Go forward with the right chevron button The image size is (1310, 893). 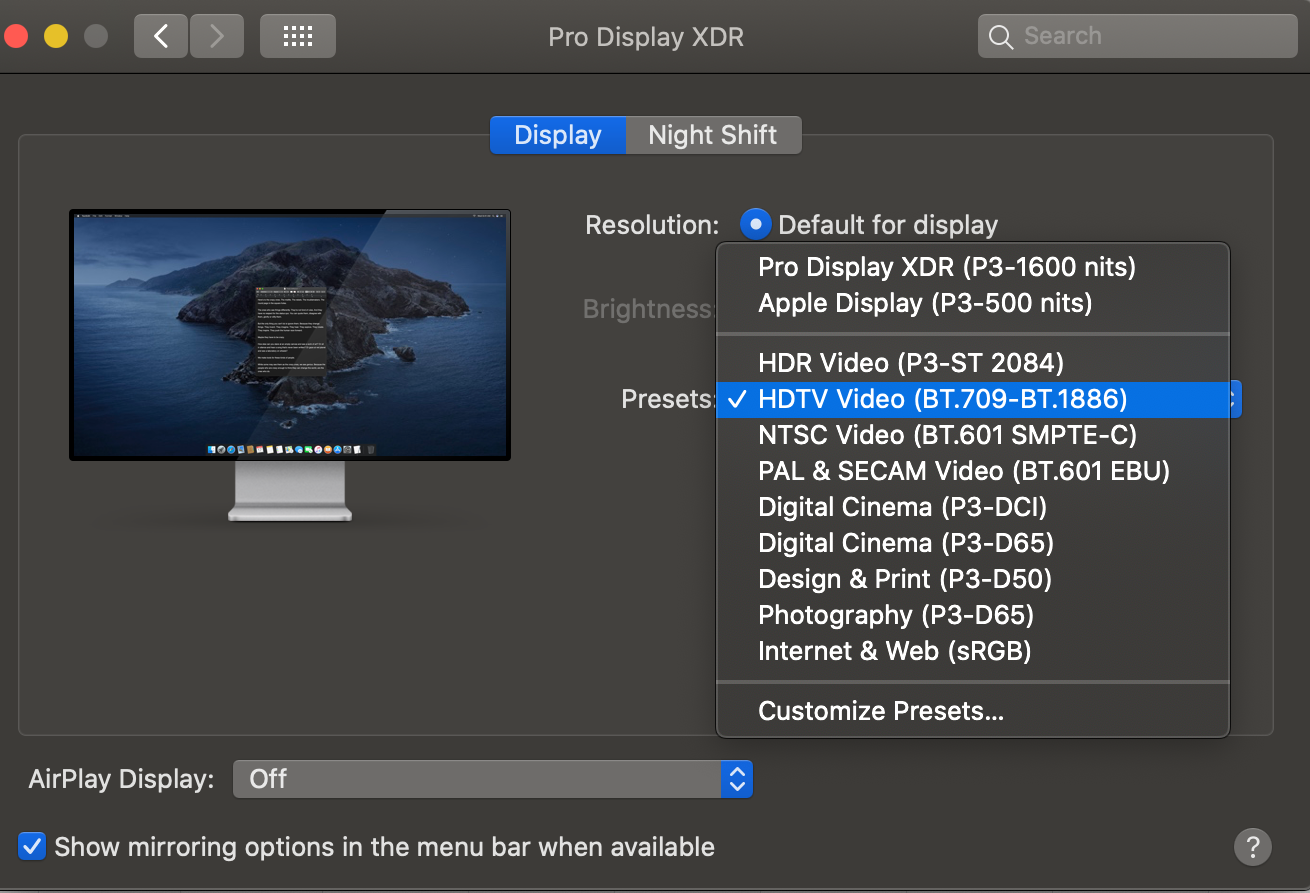217,37
